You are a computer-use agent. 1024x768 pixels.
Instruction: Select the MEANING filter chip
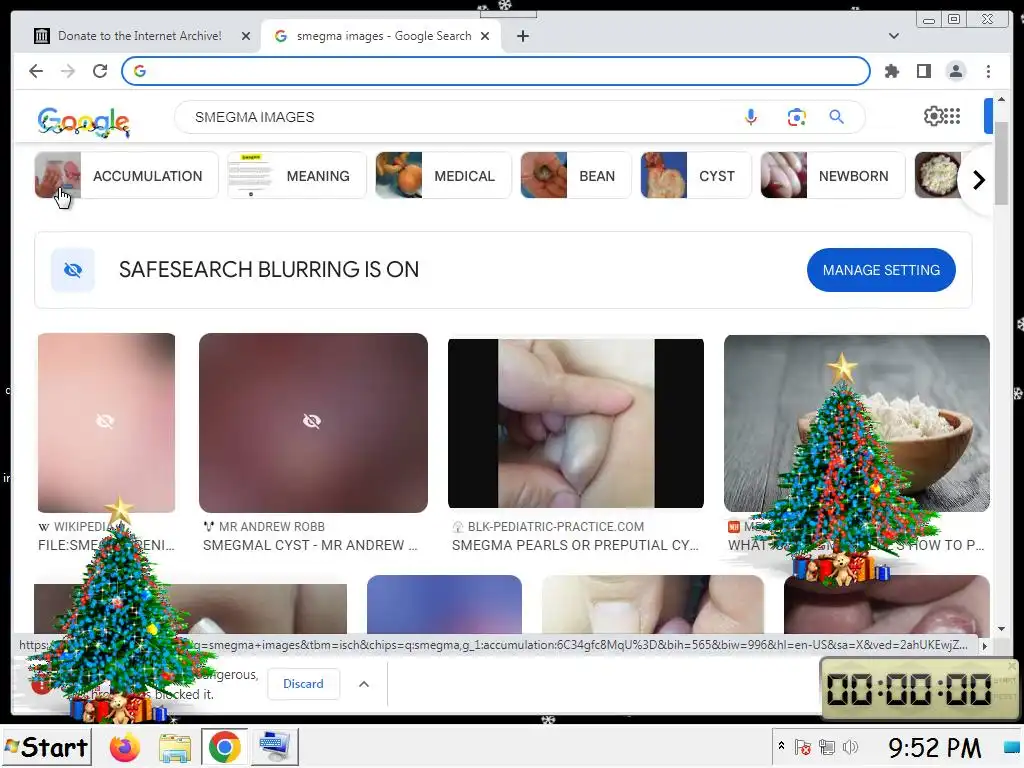point(296,175)
